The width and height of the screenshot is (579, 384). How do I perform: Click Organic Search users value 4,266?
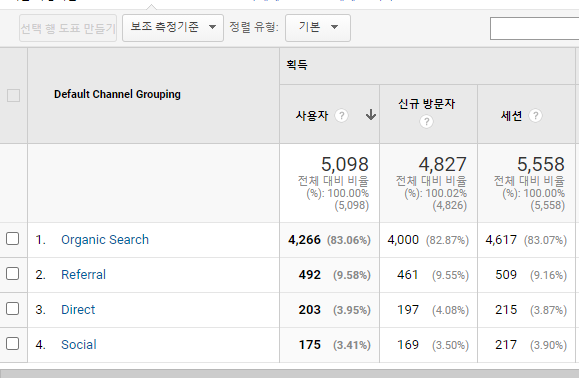click(x=304, y=240)
